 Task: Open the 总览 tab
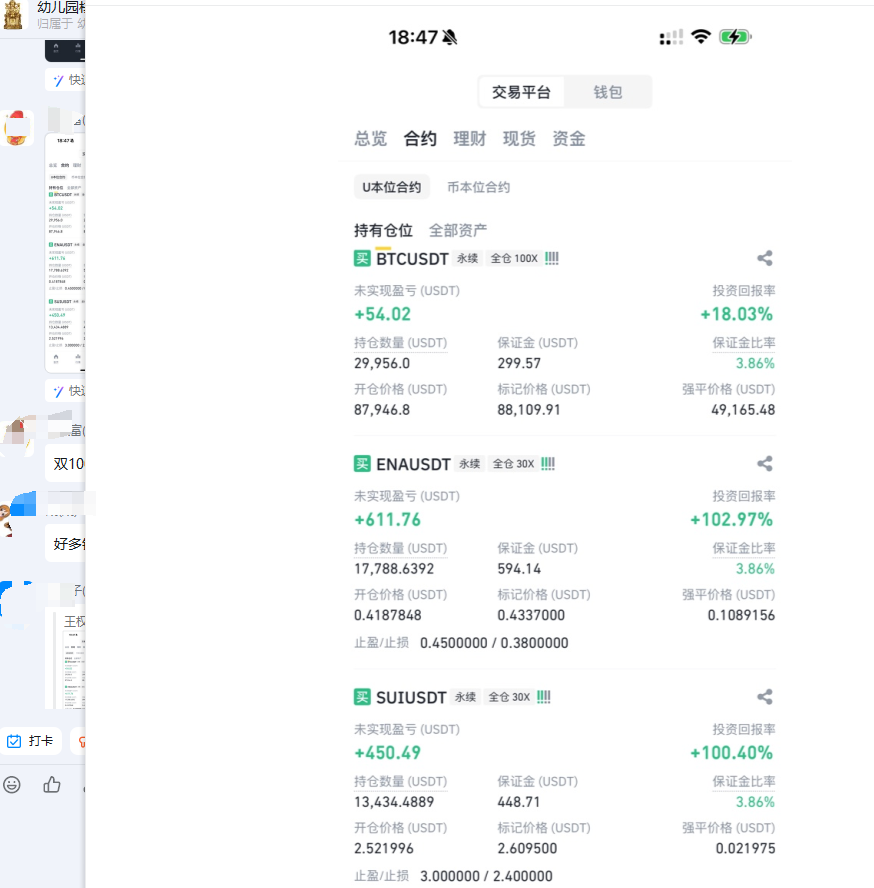370,139
